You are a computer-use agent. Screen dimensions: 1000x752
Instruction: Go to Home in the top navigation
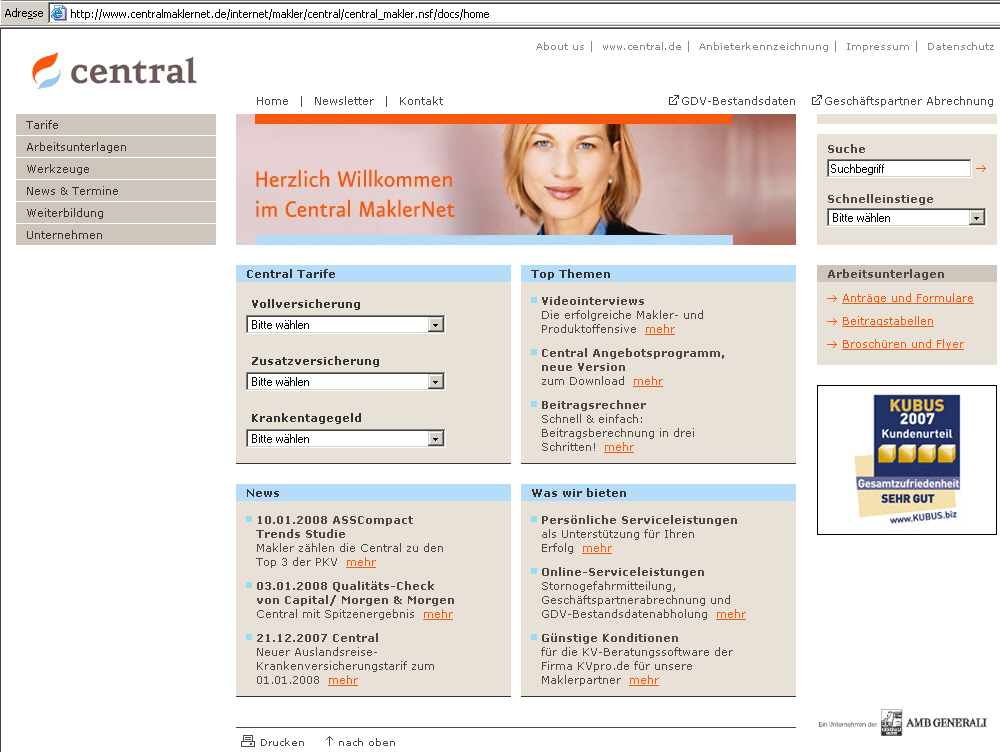click(272, 101)
